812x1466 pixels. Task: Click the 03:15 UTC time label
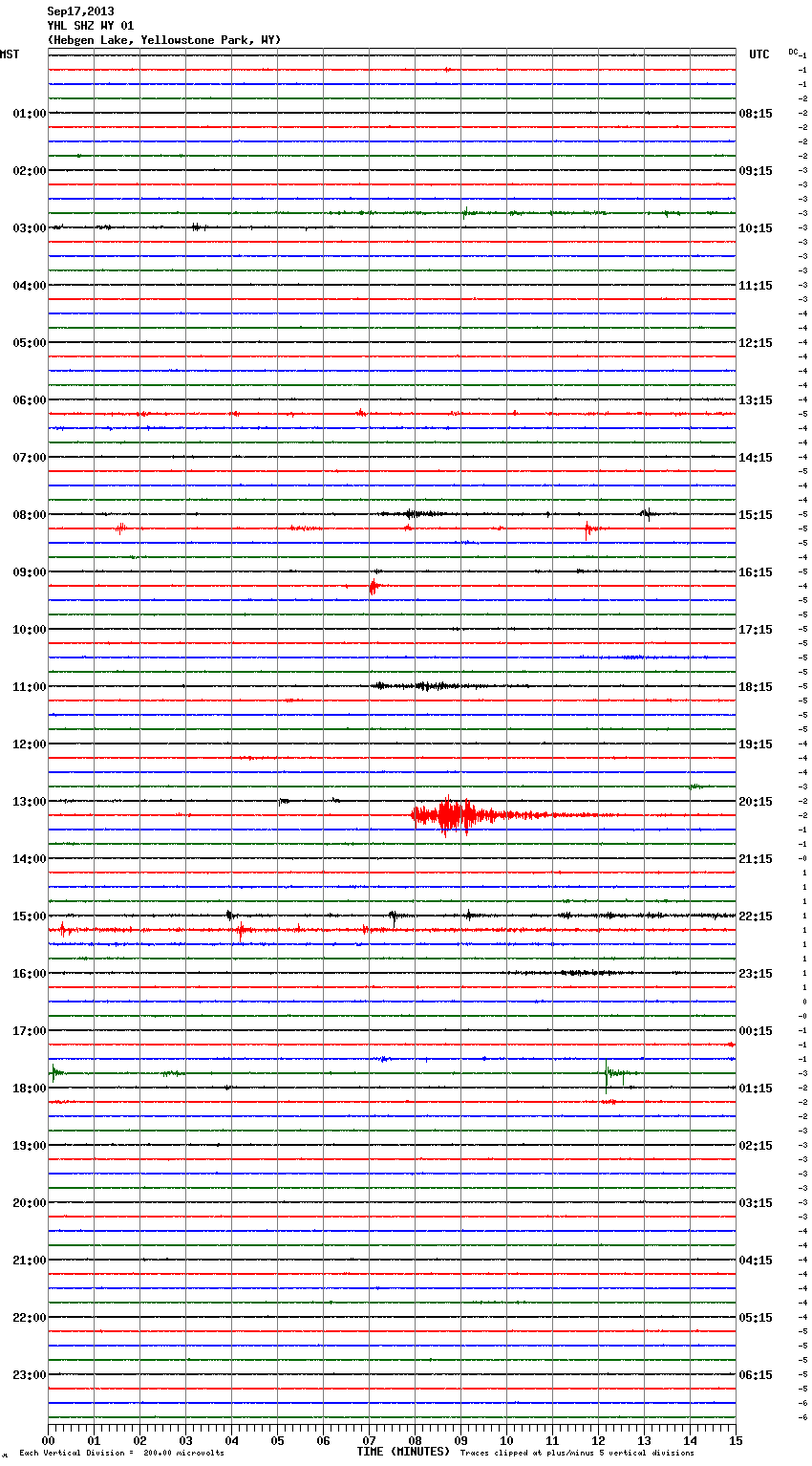tap(756, 1203)
